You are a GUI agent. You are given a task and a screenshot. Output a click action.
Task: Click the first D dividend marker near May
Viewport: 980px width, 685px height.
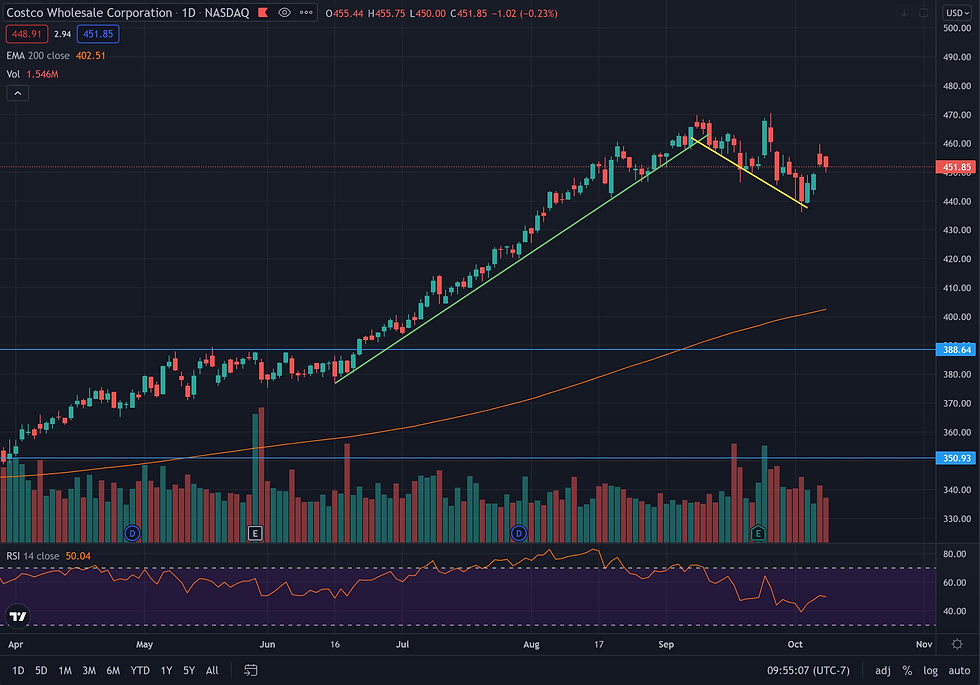pyautogui.click(x=132, y=533)
